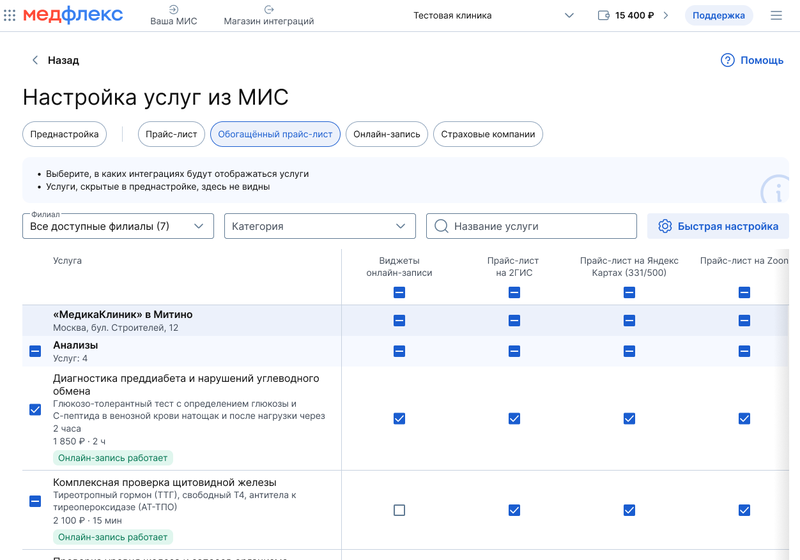Toggle МедикаКлиник в Митино row widgets checkbox
Image resolution: width=800 pixels, height=560 pixels.
point(399,320)
